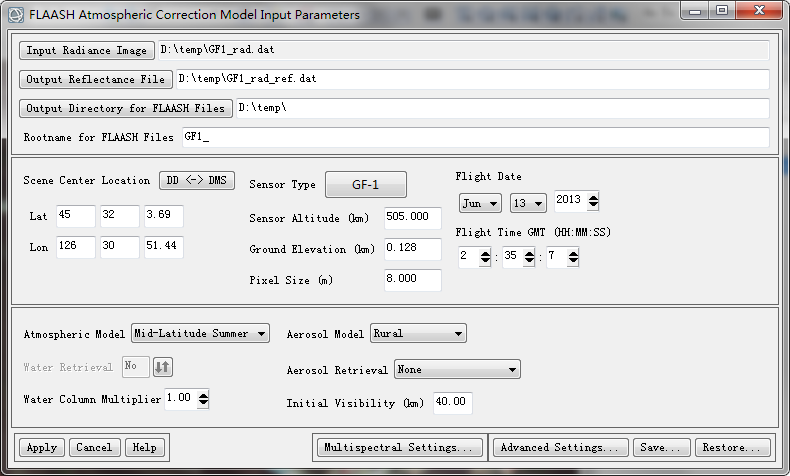Image resolution: width=790 pixels, height=476 pixels.
Task: Edit the Lat seconds field 3.69
Action: click(x=163, y=216)
